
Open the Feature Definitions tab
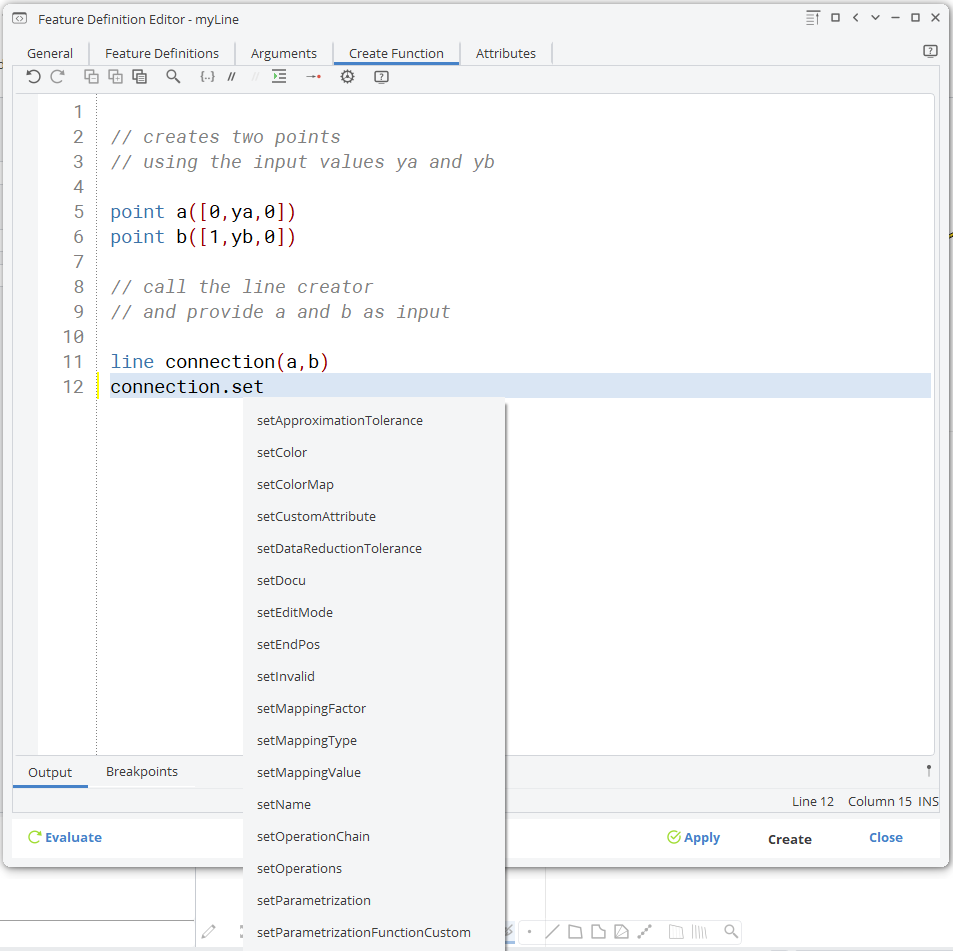[x=162, y=53]
